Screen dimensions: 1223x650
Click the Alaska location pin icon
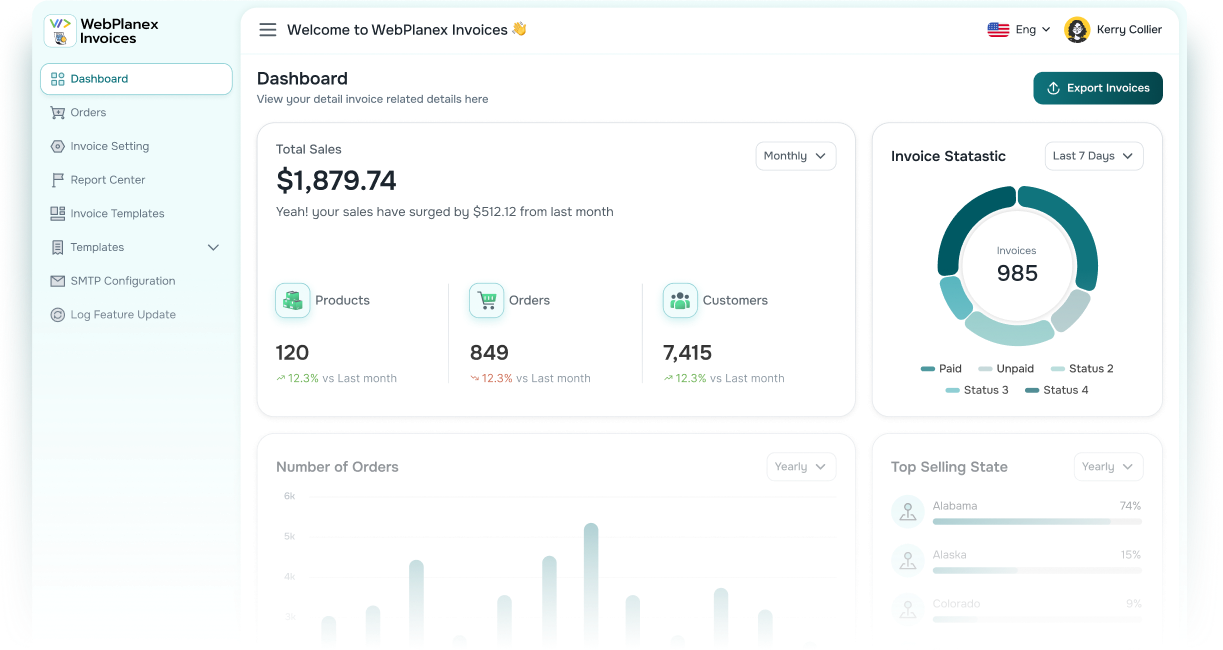[x=908, y=560]
